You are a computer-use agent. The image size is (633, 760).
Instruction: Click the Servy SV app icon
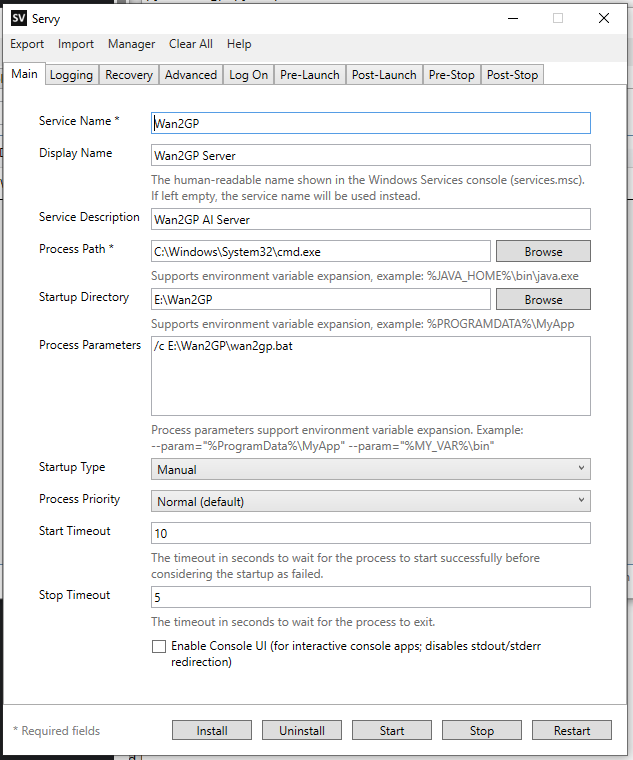(x=18, y=18)
